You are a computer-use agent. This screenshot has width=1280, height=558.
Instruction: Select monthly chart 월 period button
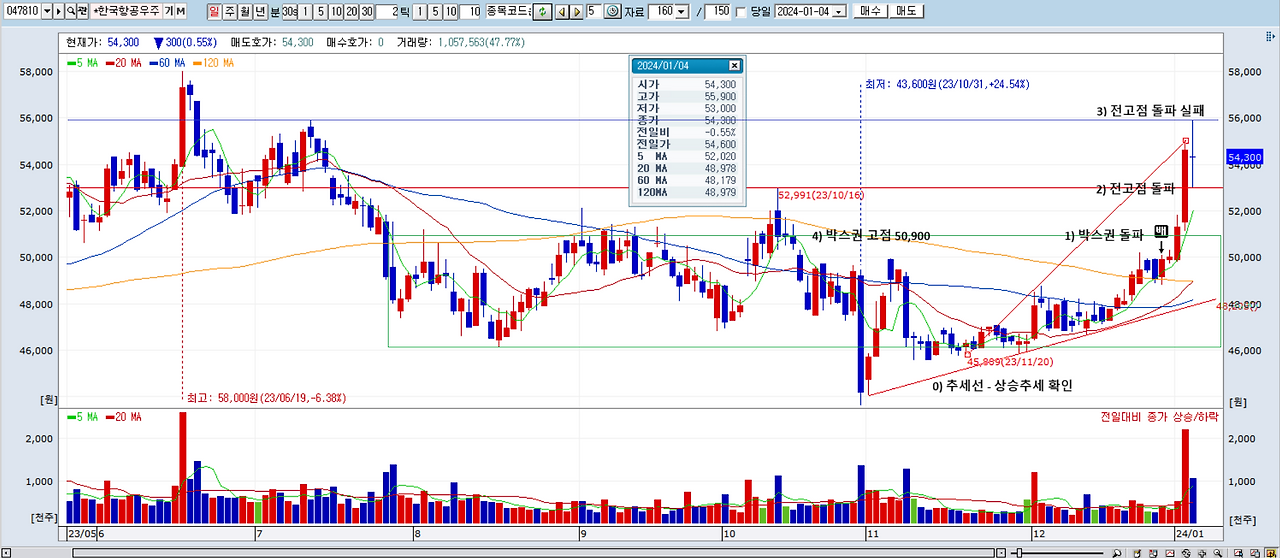(x=245, y=11)
